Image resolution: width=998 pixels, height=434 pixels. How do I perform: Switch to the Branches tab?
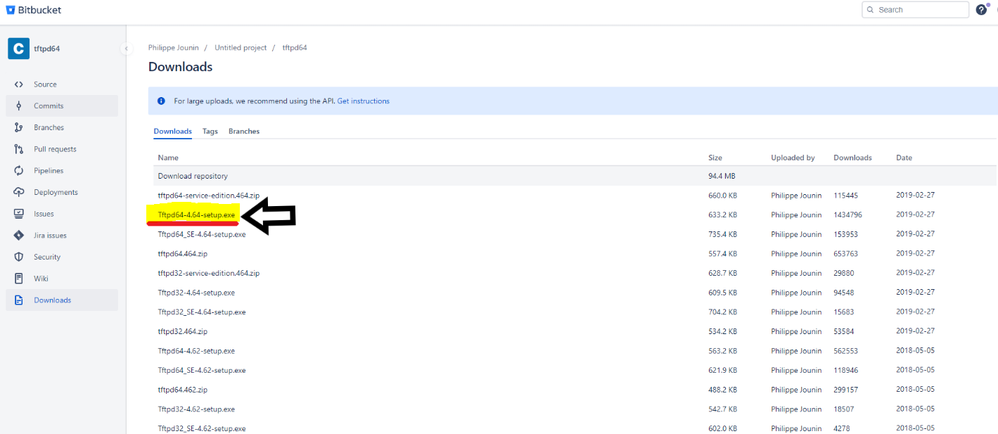pos(244,131)
